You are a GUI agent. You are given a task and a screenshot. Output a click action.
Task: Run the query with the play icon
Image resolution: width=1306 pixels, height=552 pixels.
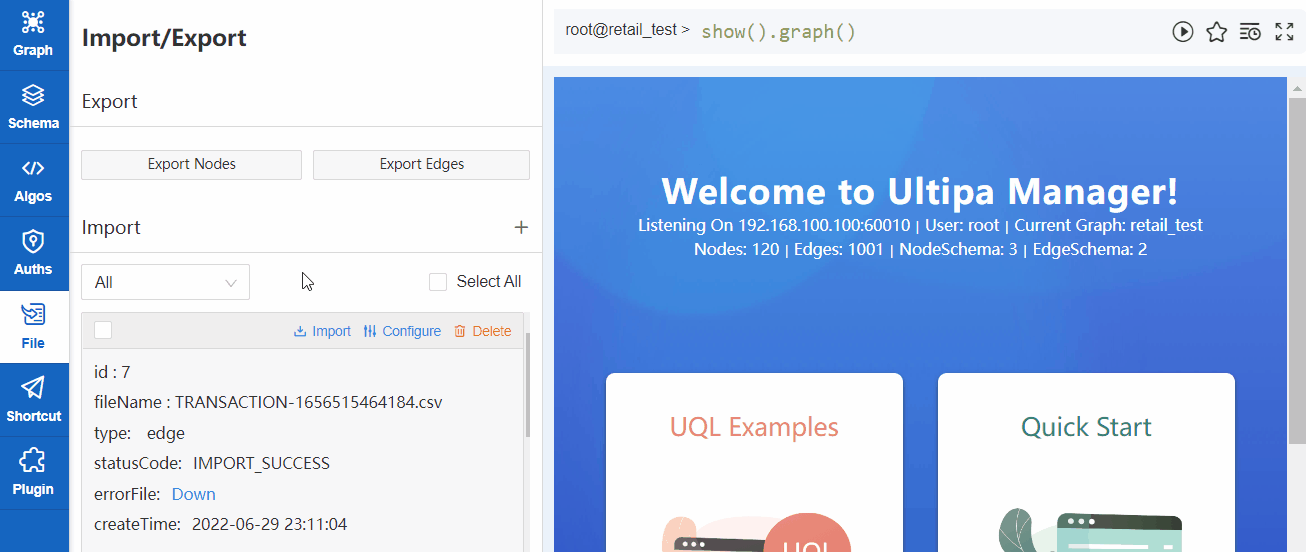tap(1183, 32)
